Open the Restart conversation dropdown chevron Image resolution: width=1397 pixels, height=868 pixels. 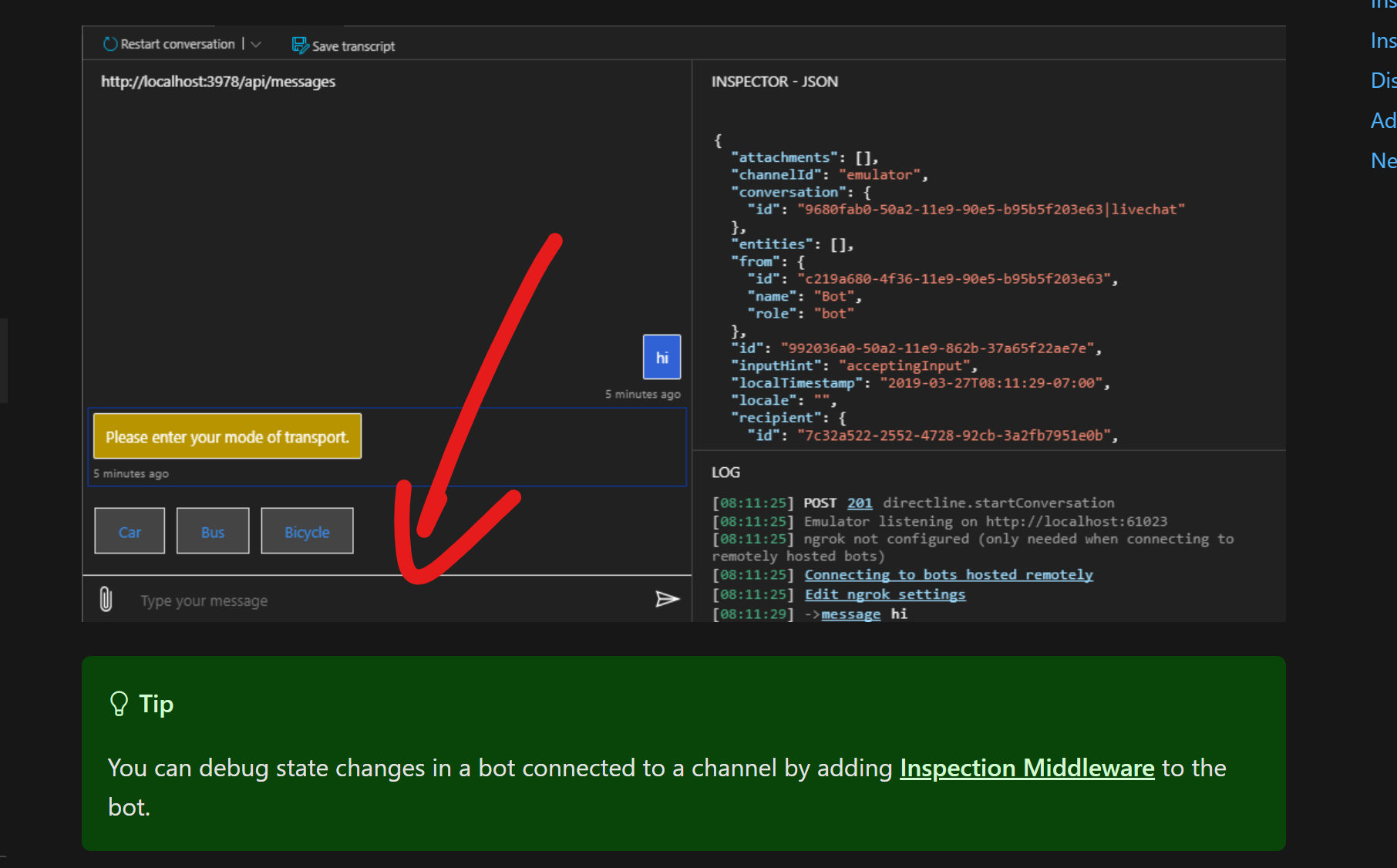(x=257, y=44)
